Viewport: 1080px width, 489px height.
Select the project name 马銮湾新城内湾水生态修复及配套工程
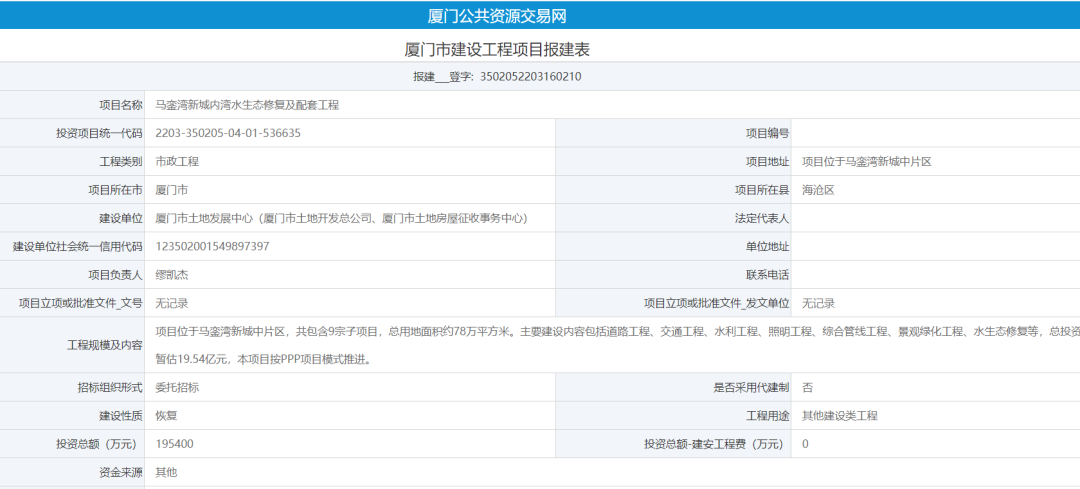click(x=247, y=105)
